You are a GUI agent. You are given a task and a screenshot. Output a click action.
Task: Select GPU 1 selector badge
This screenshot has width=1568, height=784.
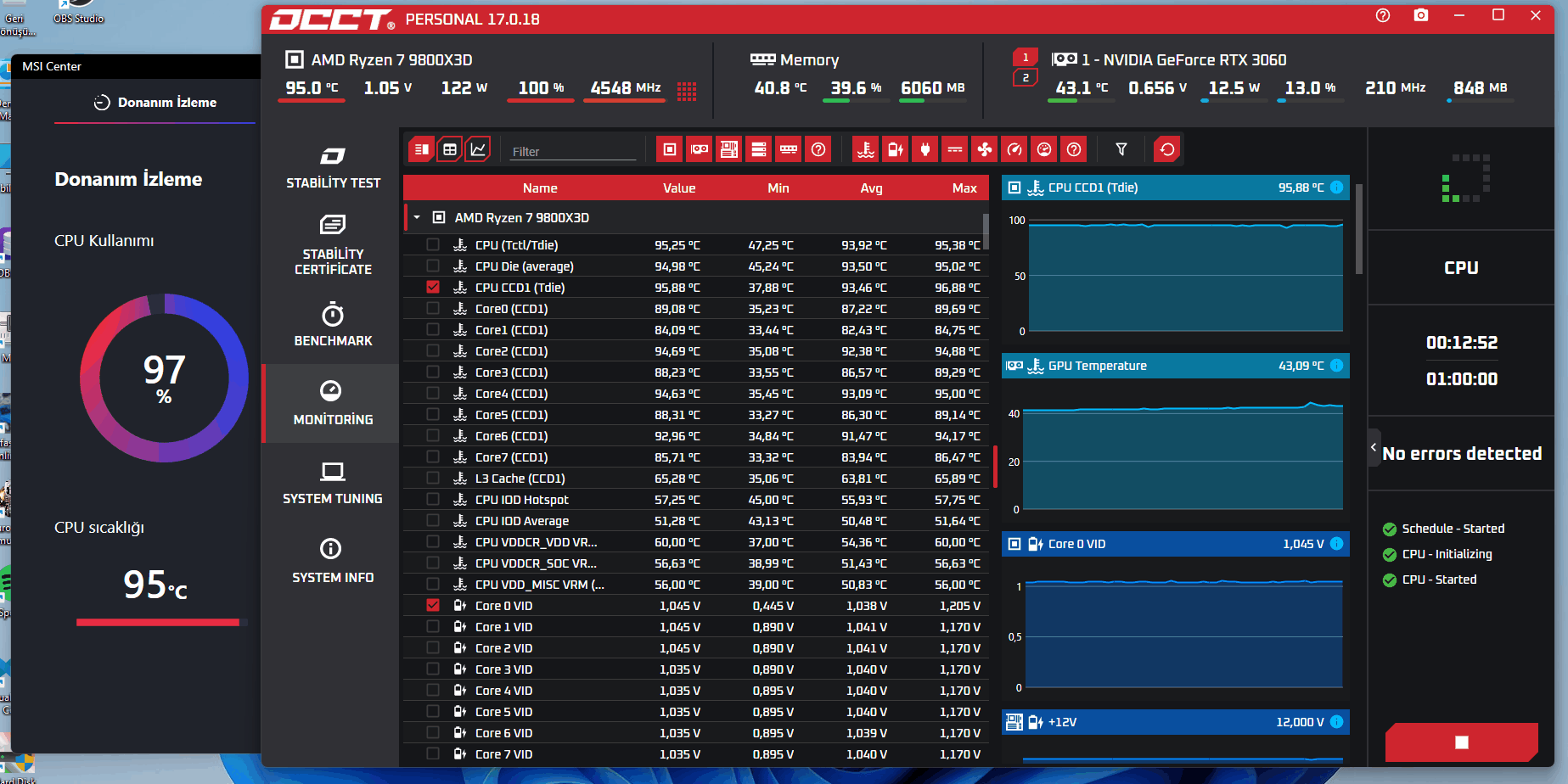tap(1026, 58)
